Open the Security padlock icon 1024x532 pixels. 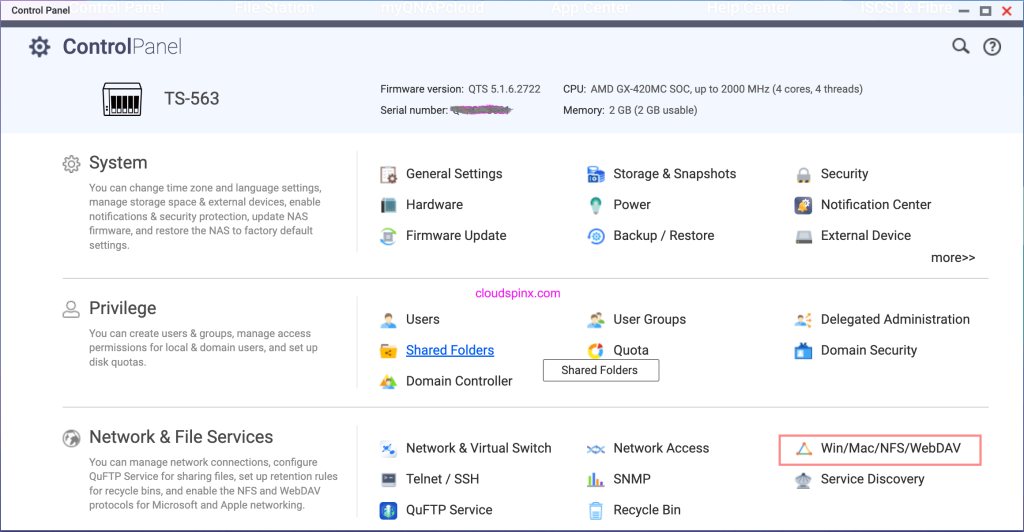coord(803,174)
